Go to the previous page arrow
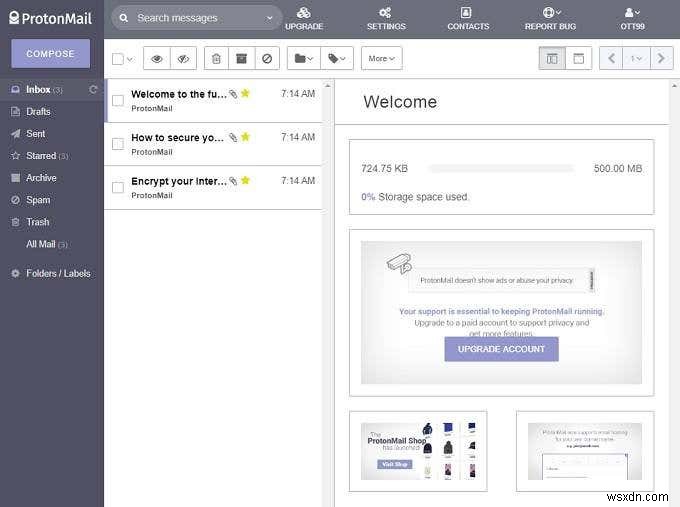The width and height of the screenshot is (680, 507). click(611, 58)
